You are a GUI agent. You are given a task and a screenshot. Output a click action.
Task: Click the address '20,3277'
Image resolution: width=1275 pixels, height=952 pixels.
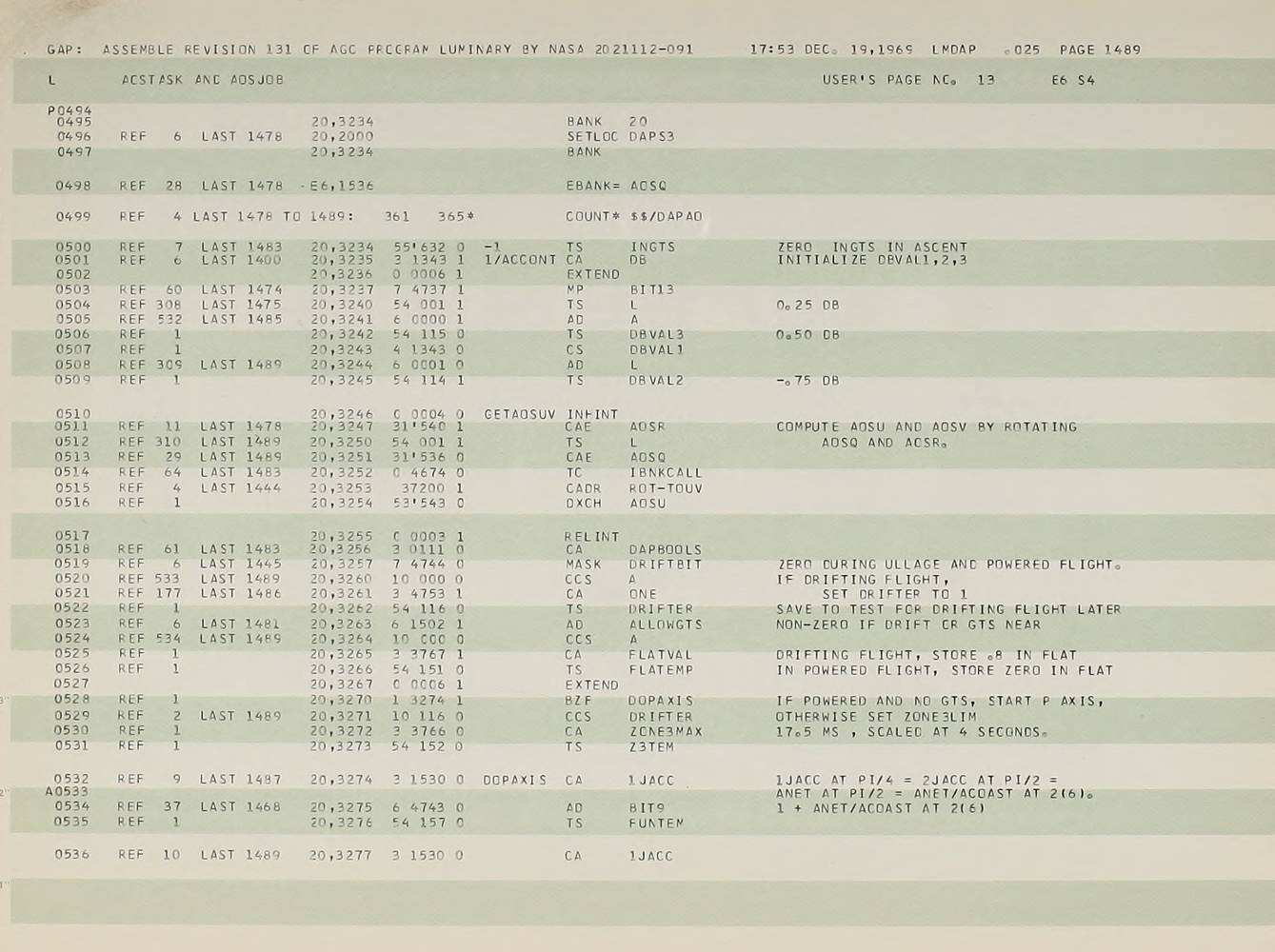pyautogui.click(x=341, y=855)
